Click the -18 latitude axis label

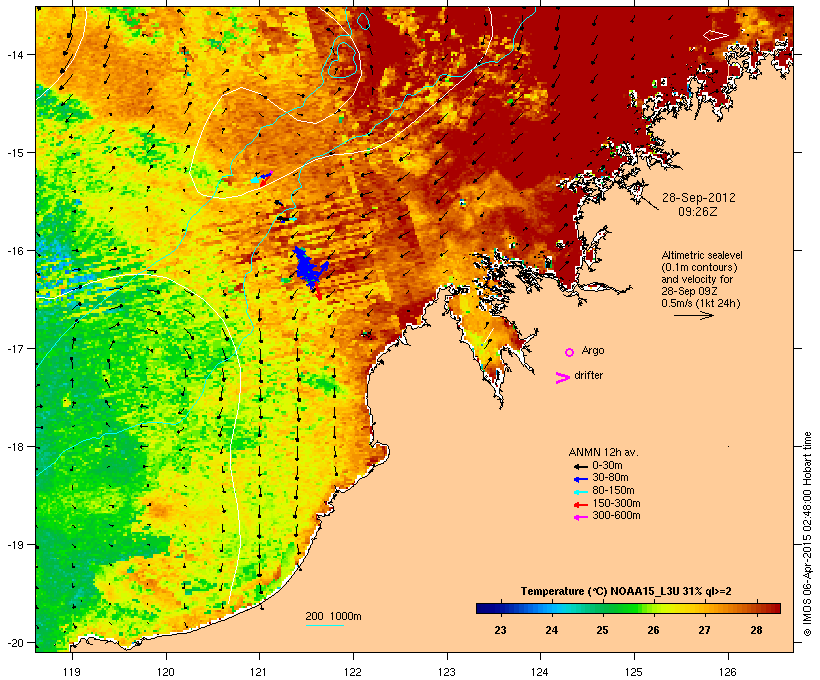click(14, 447)
